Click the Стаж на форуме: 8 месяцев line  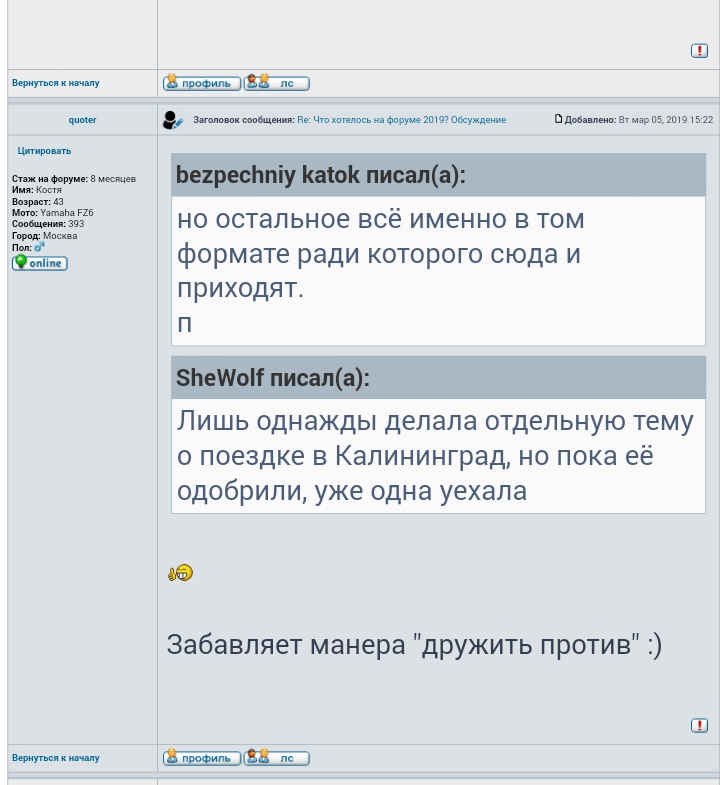74,179
